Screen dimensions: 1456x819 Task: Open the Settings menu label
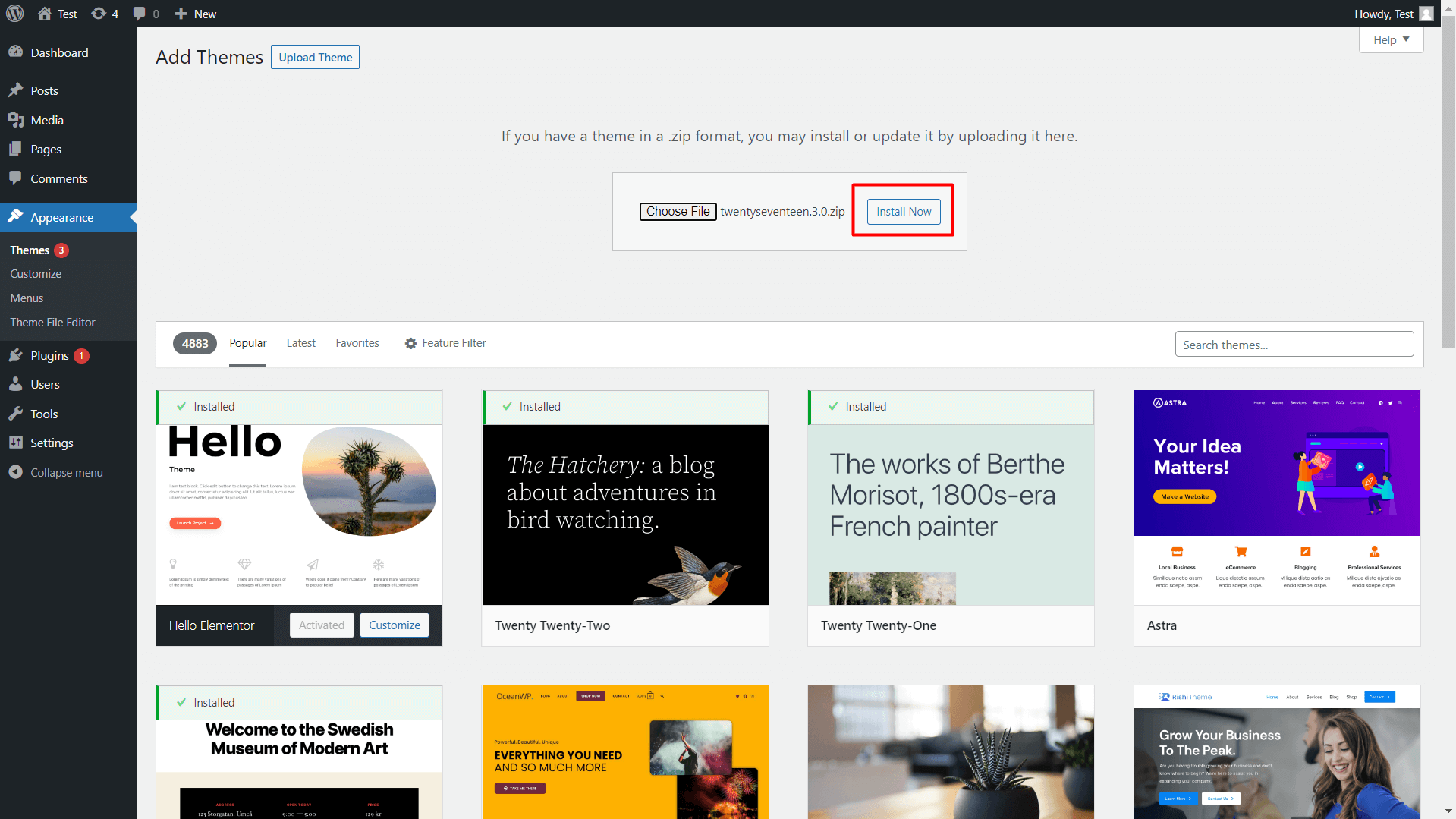[x=52, y=443]
